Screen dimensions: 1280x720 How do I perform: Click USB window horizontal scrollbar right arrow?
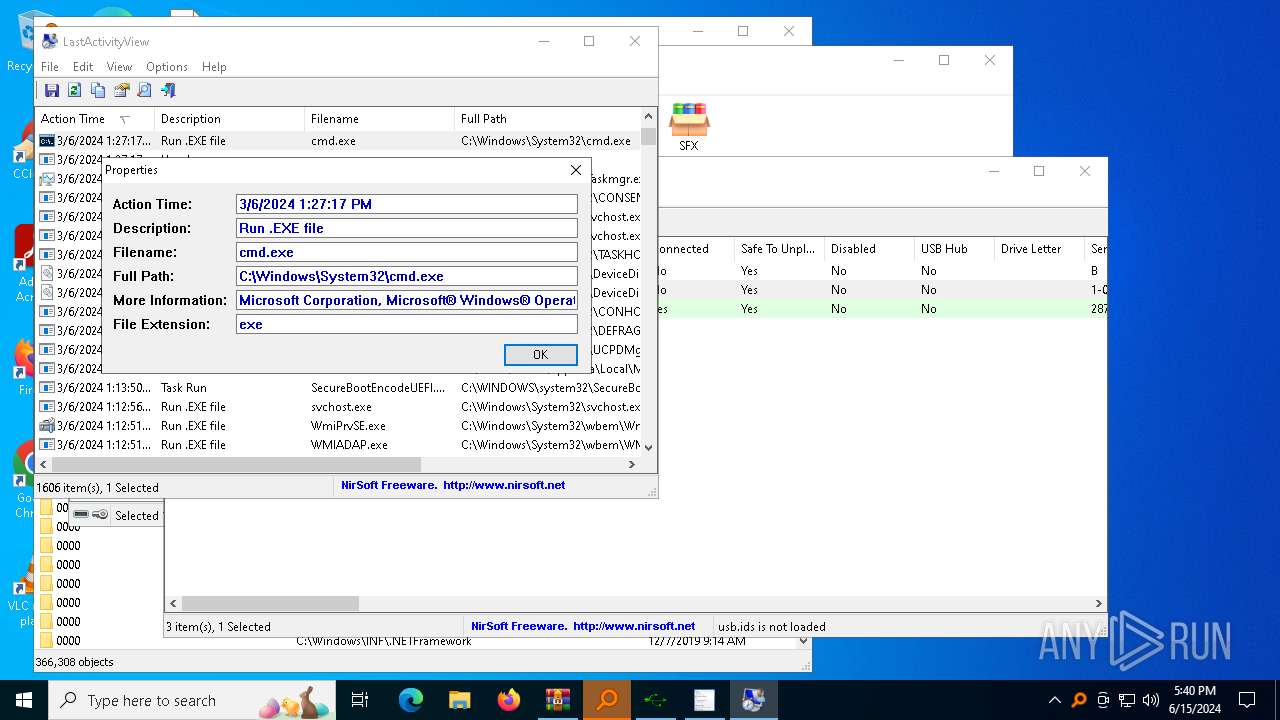1098,604
